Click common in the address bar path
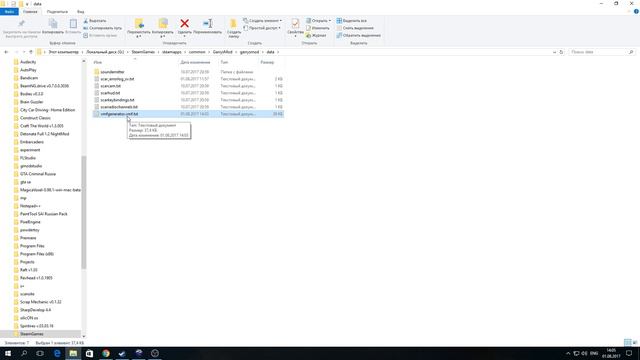The image size is (640, 360). click(x=197, y=52)
